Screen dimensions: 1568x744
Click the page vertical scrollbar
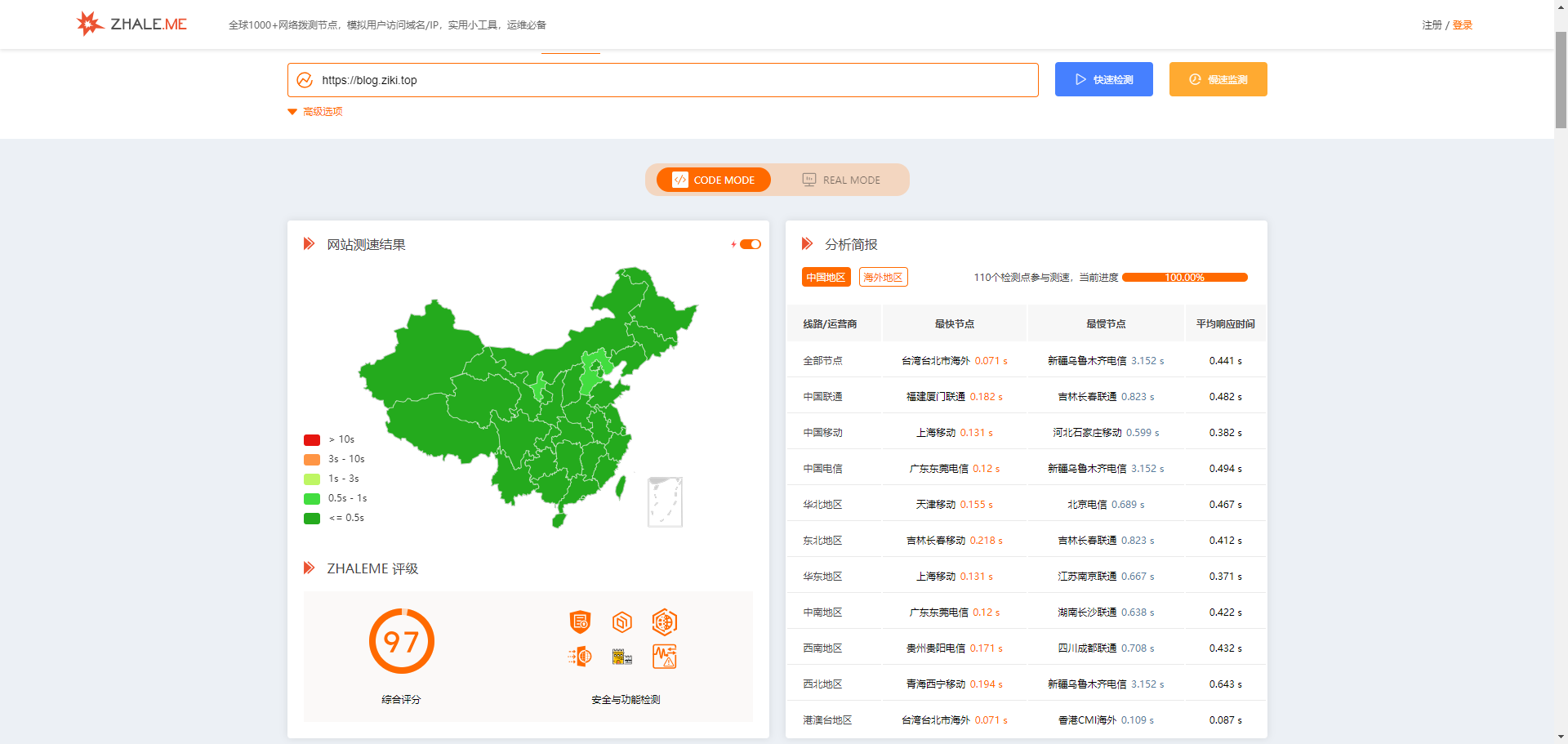(1561, 82)
